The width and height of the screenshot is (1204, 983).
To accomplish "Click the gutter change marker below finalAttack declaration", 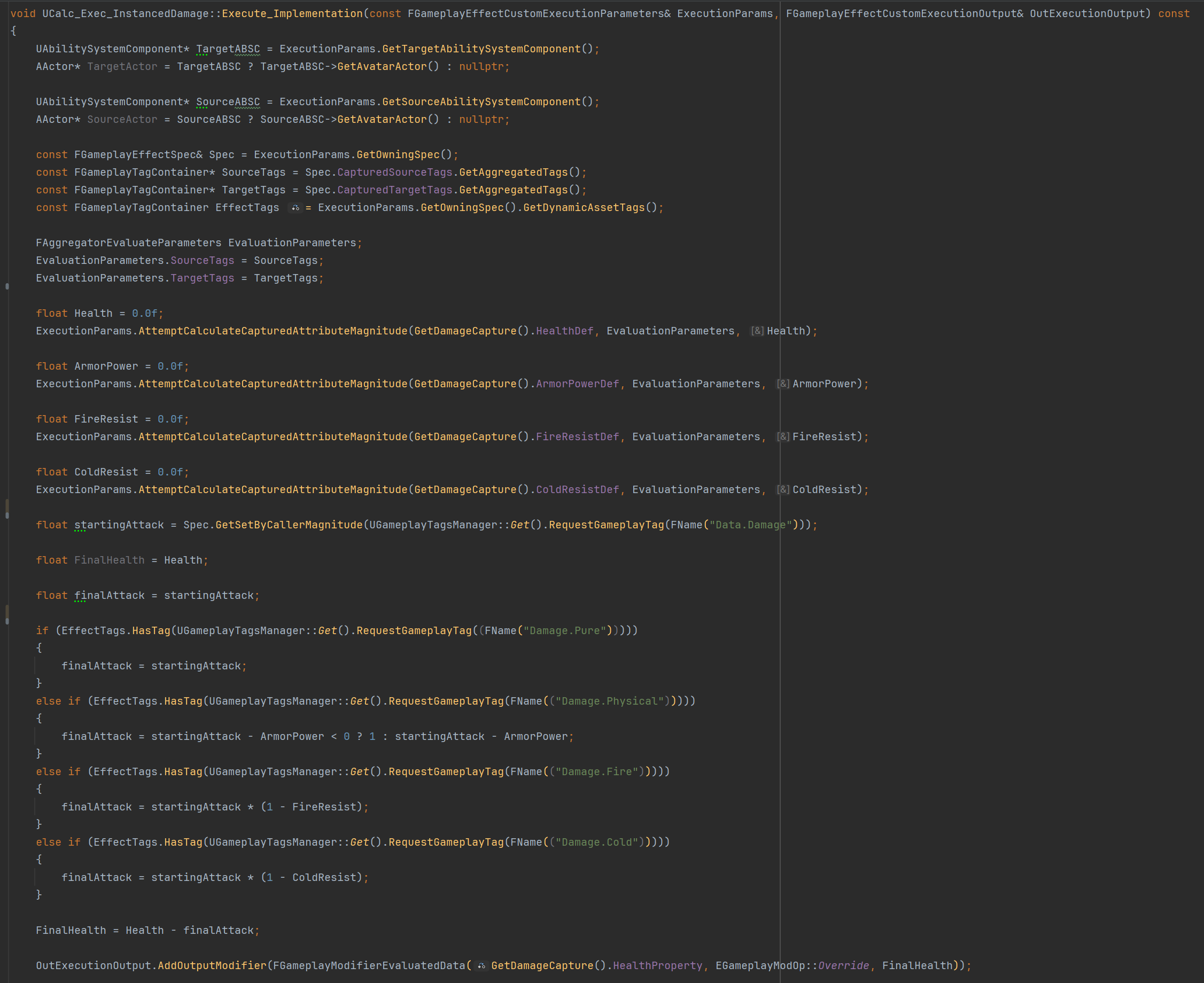I will [7, 614].
